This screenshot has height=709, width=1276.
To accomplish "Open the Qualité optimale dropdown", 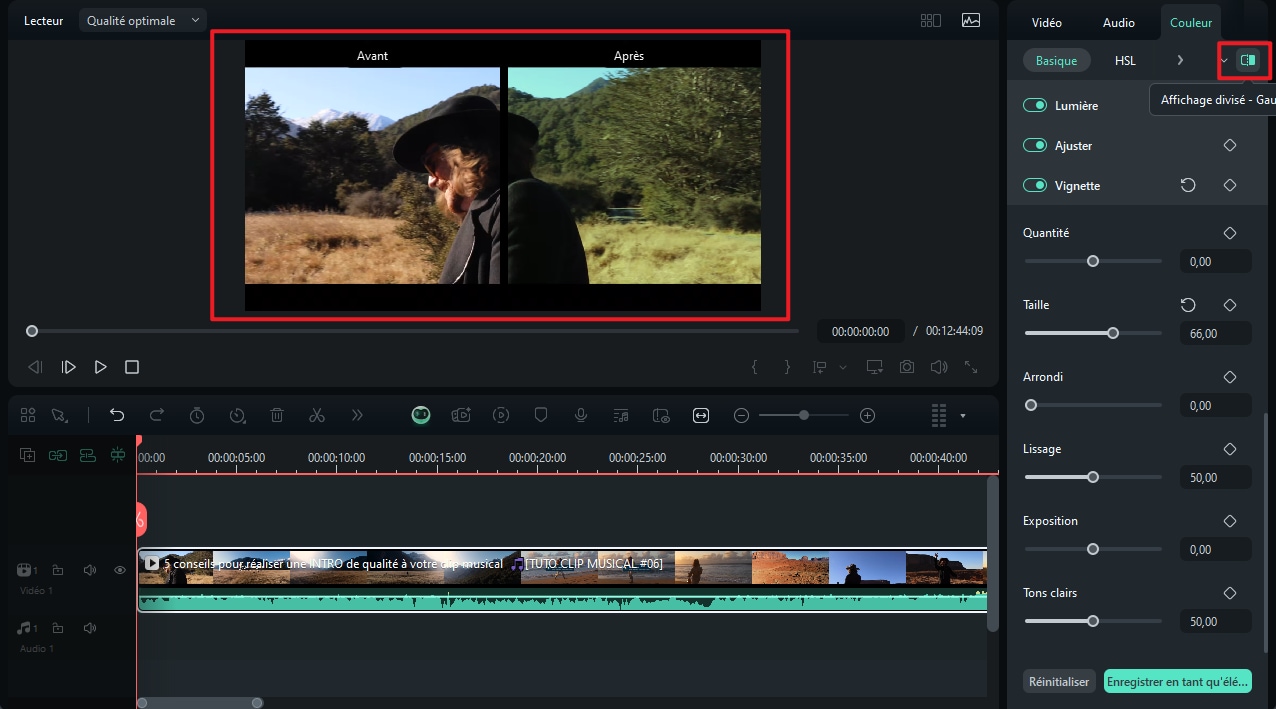I will [143, 20].
